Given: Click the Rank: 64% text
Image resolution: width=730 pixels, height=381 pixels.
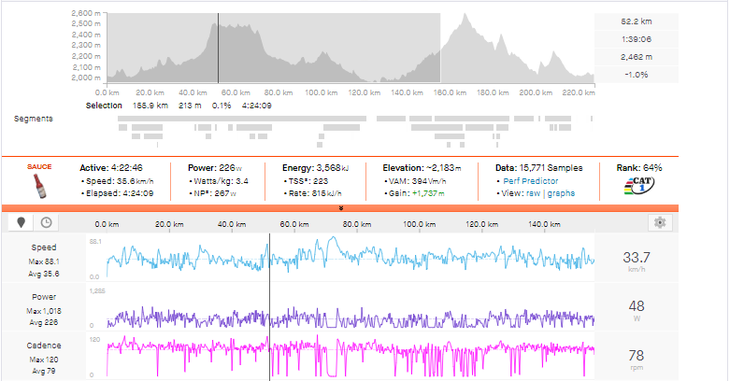Looking at the screenshot, I should coord(639,168).
